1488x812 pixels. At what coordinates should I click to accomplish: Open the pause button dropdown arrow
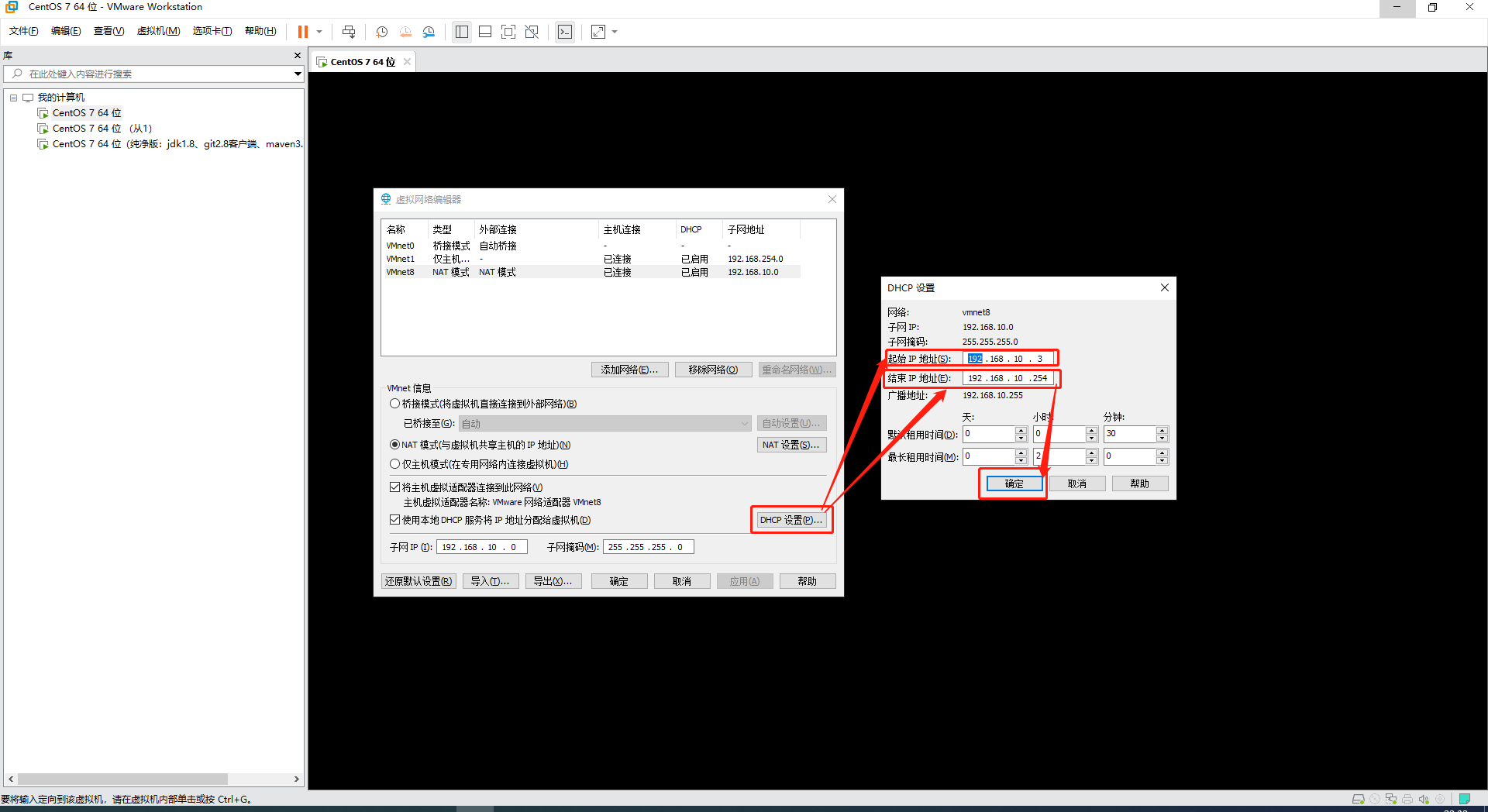(319, 32)
